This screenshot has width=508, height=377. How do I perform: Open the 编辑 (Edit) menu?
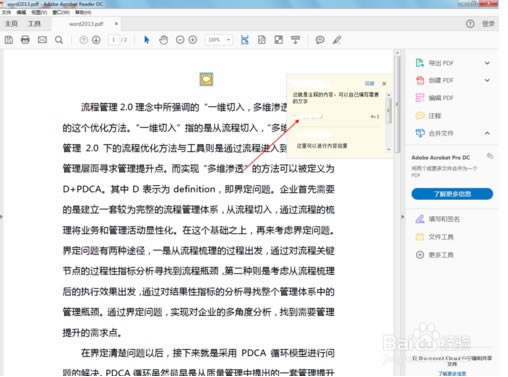[x=21, y=12]
